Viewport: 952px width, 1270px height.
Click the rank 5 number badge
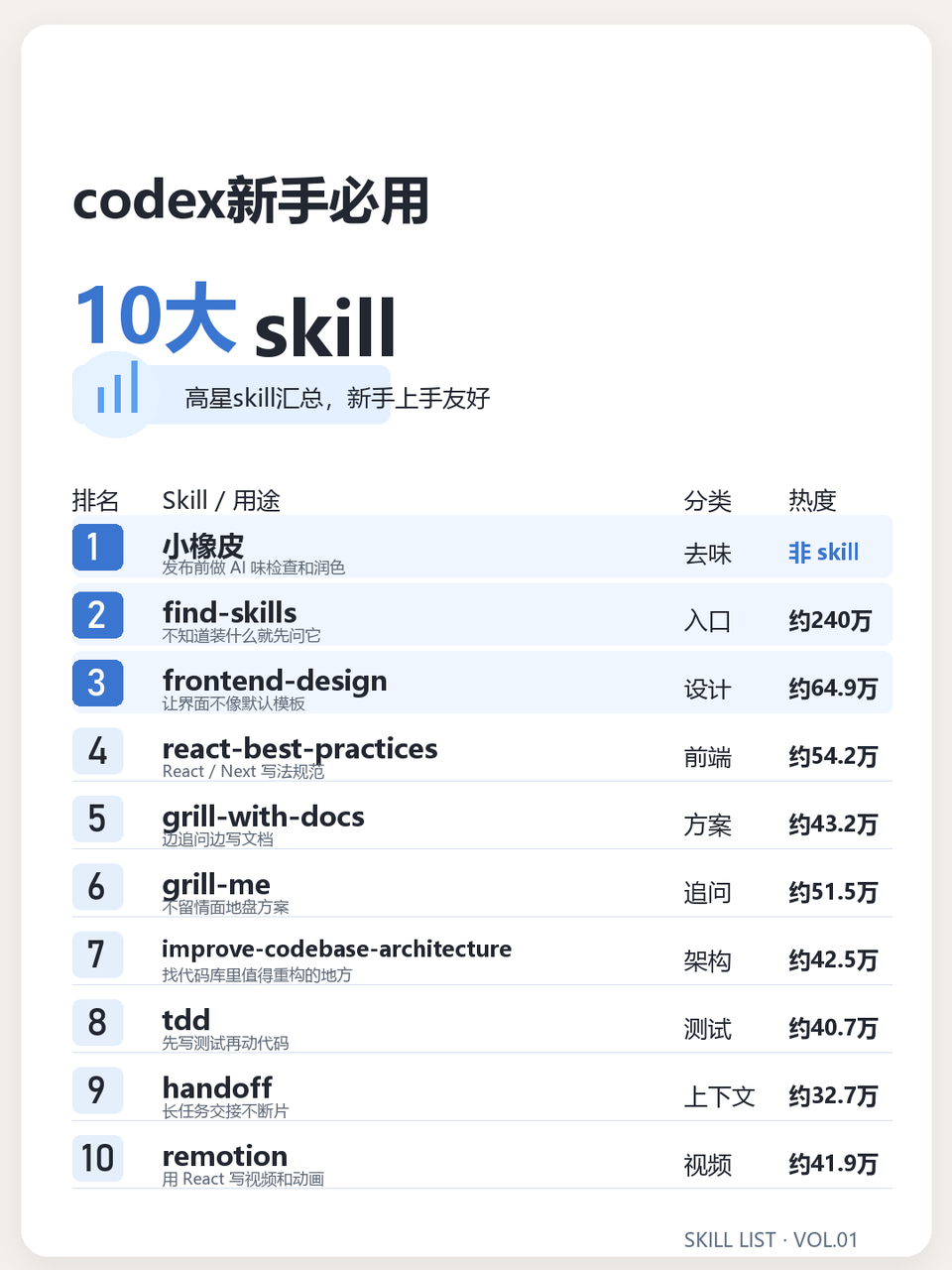pyautogui.click(x=97, y=819)
